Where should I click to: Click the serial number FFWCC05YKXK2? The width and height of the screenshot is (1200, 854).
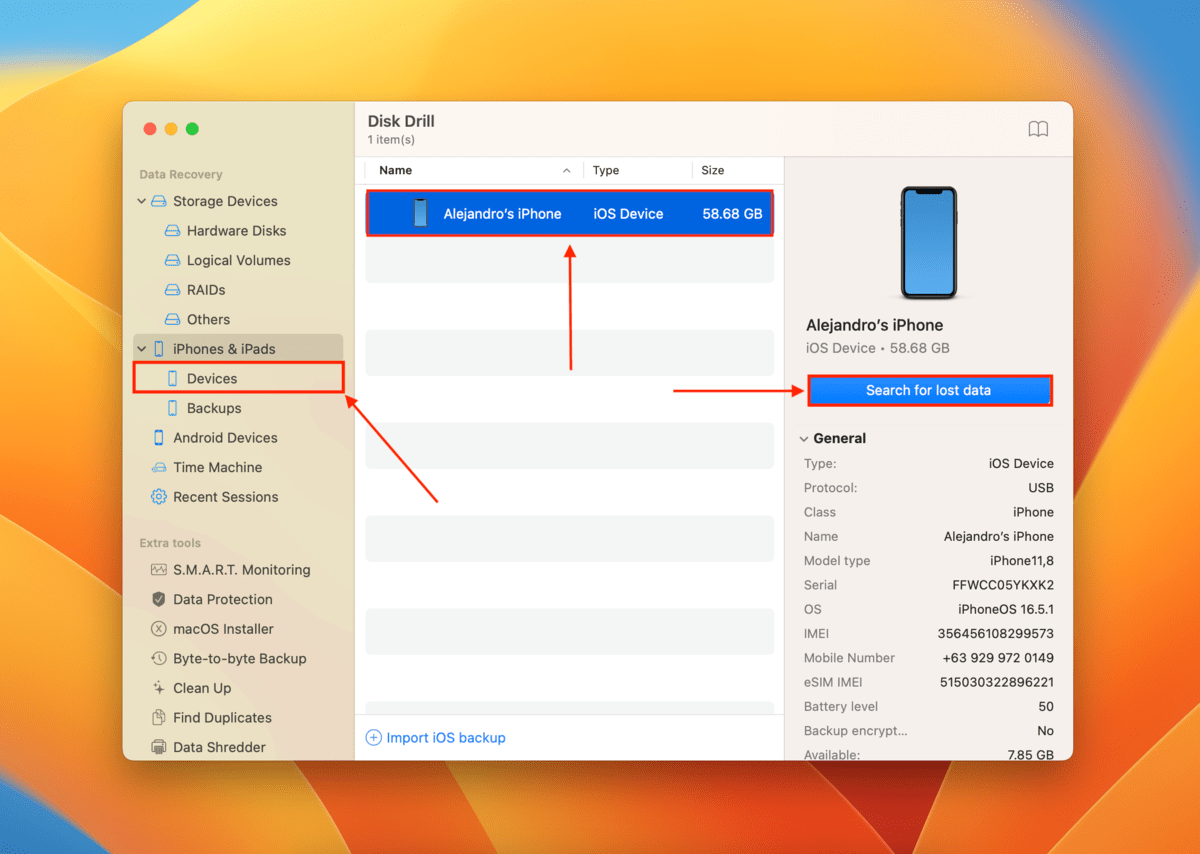pos(1003,585)
